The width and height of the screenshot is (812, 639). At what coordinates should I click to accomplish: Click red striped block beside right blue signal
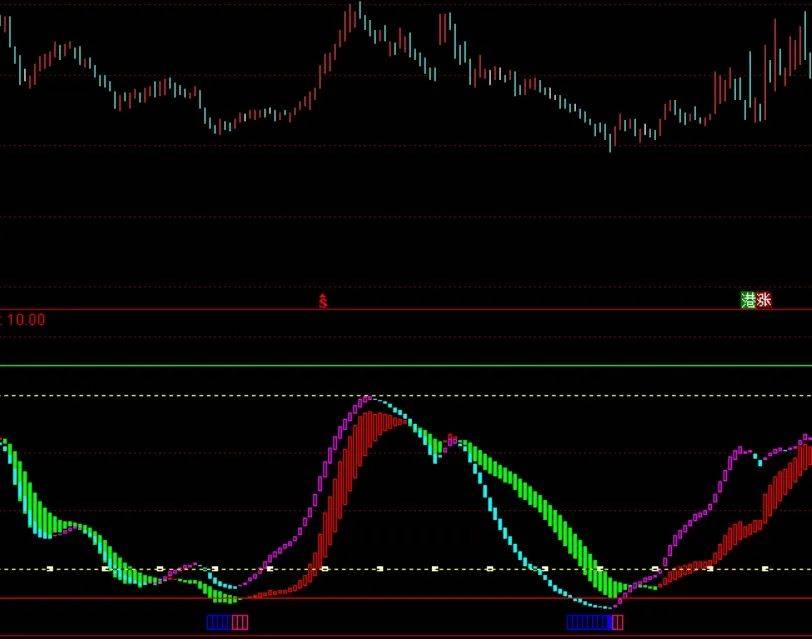[618, 622]
